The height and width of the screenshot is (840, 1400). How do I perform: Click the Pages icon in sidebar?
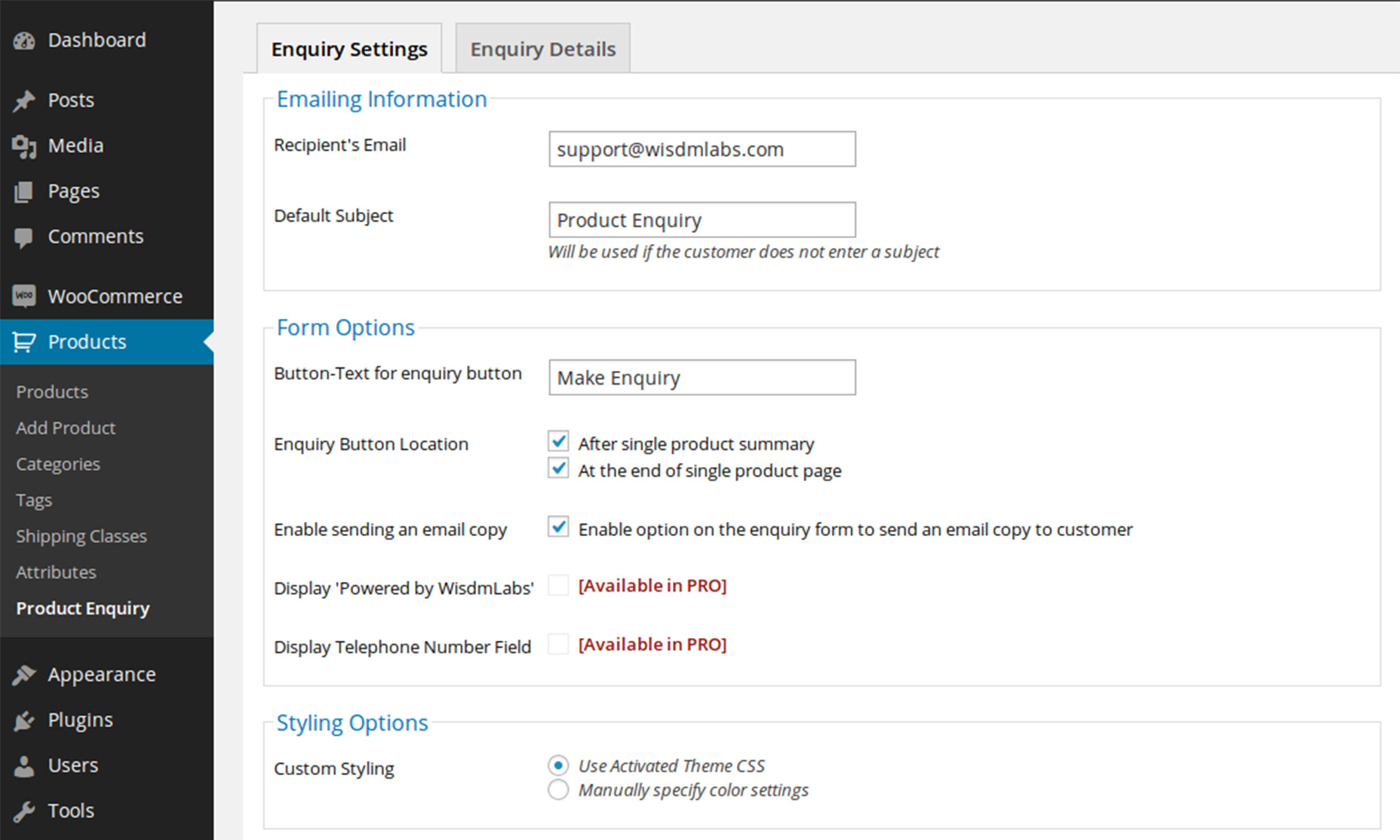click(24, 192)
